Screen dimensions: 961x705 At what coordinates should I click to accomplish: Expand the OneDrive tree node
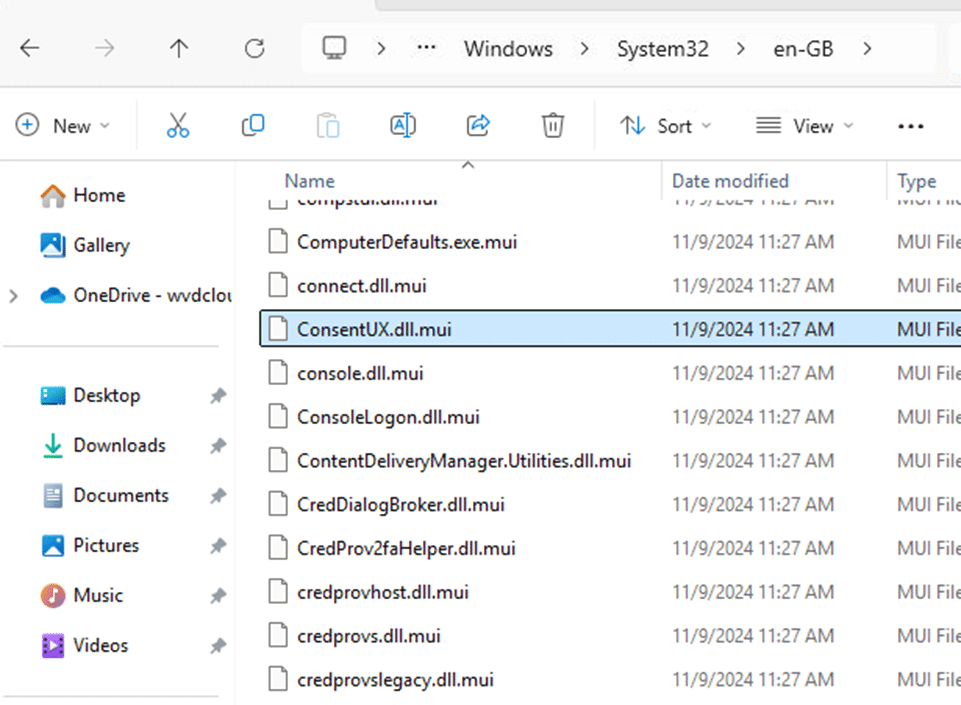tap(13, 296)
